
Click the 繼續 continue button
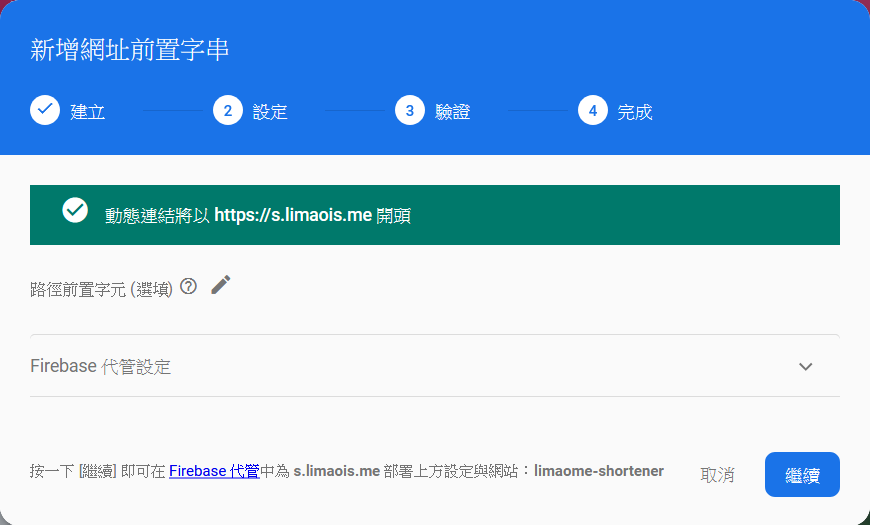[802, 474]
